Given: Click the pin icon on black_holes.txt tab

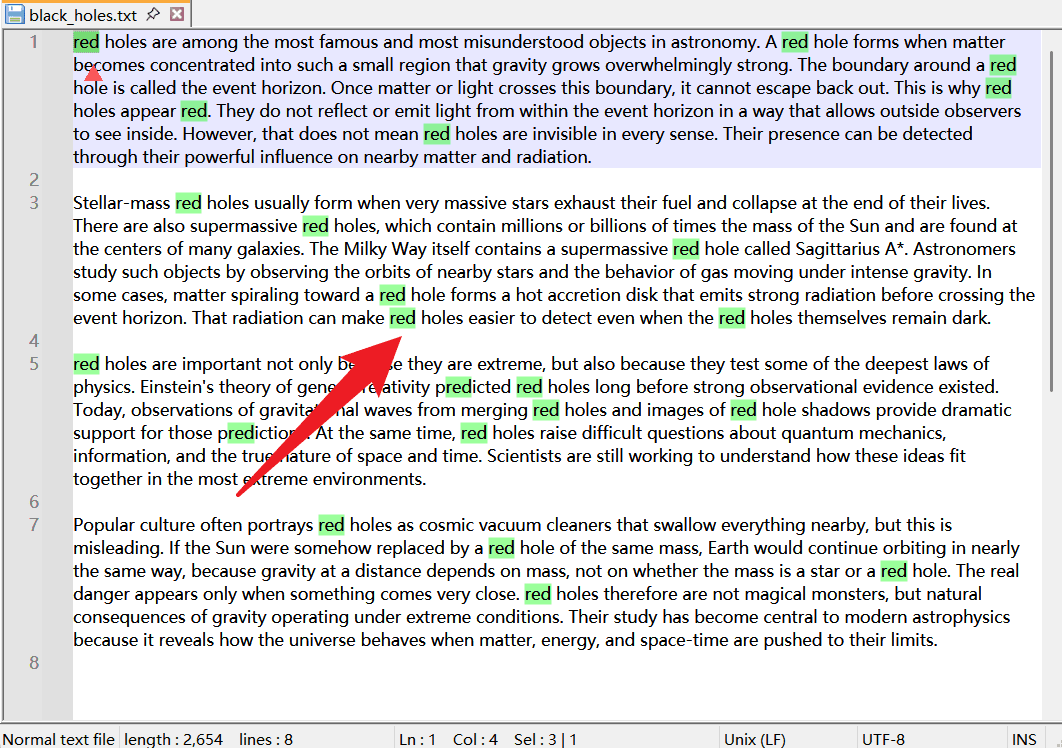Looking at the screenshot, I should 154,14.
